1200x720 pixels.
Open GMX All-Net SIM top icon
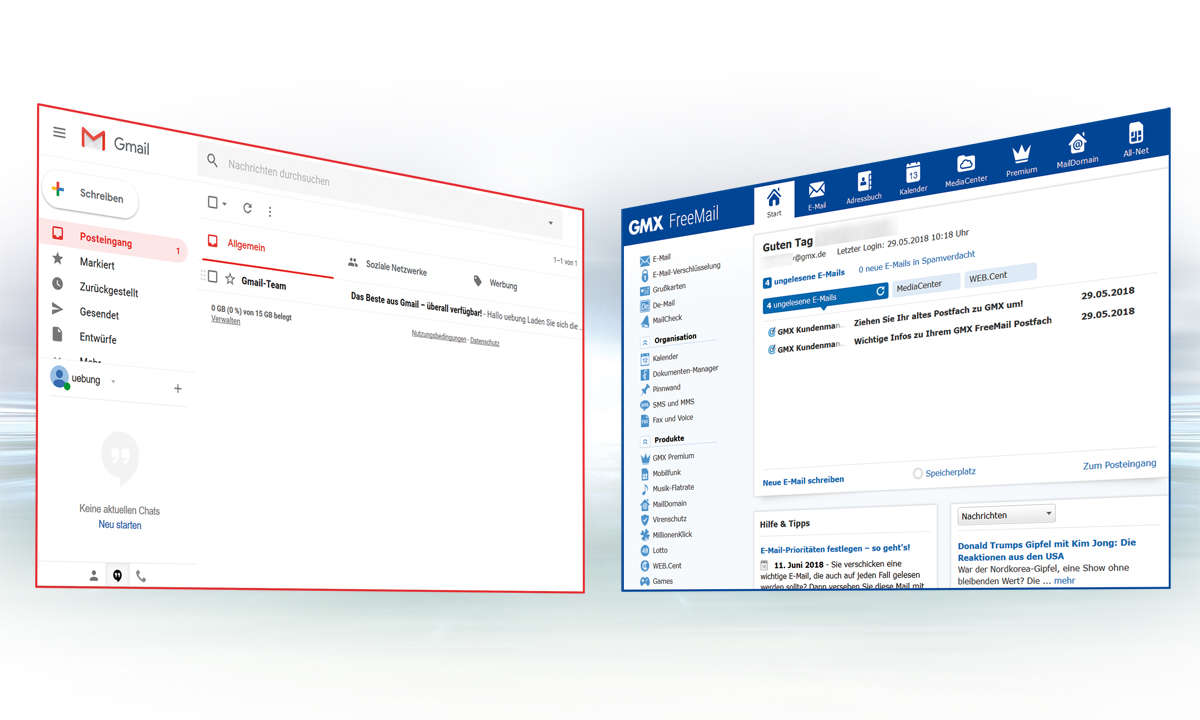(1136, 139)
